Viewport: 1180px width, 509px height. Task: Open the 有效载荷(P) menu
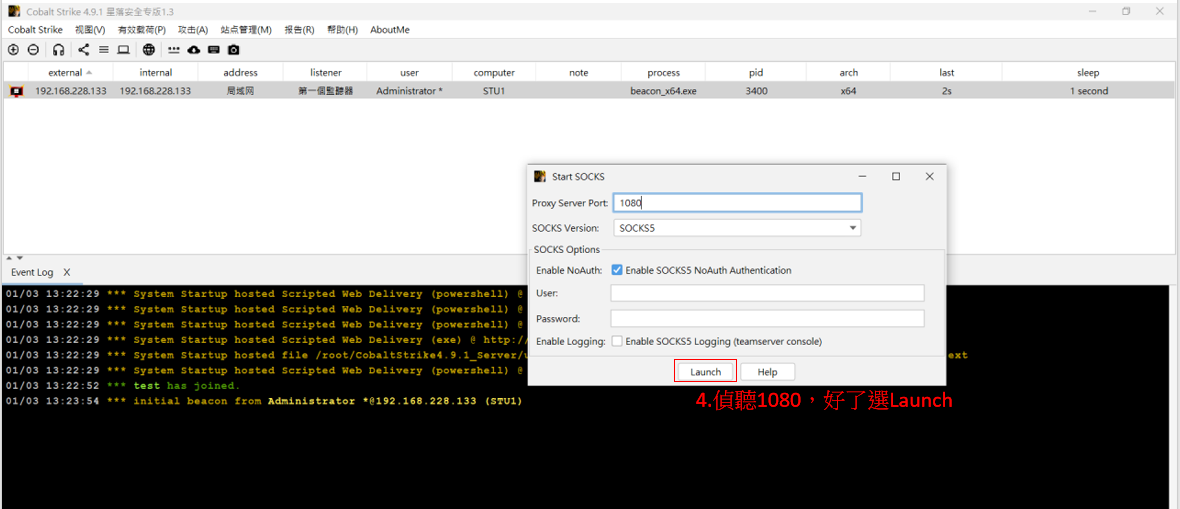click(x=141, y=29)
